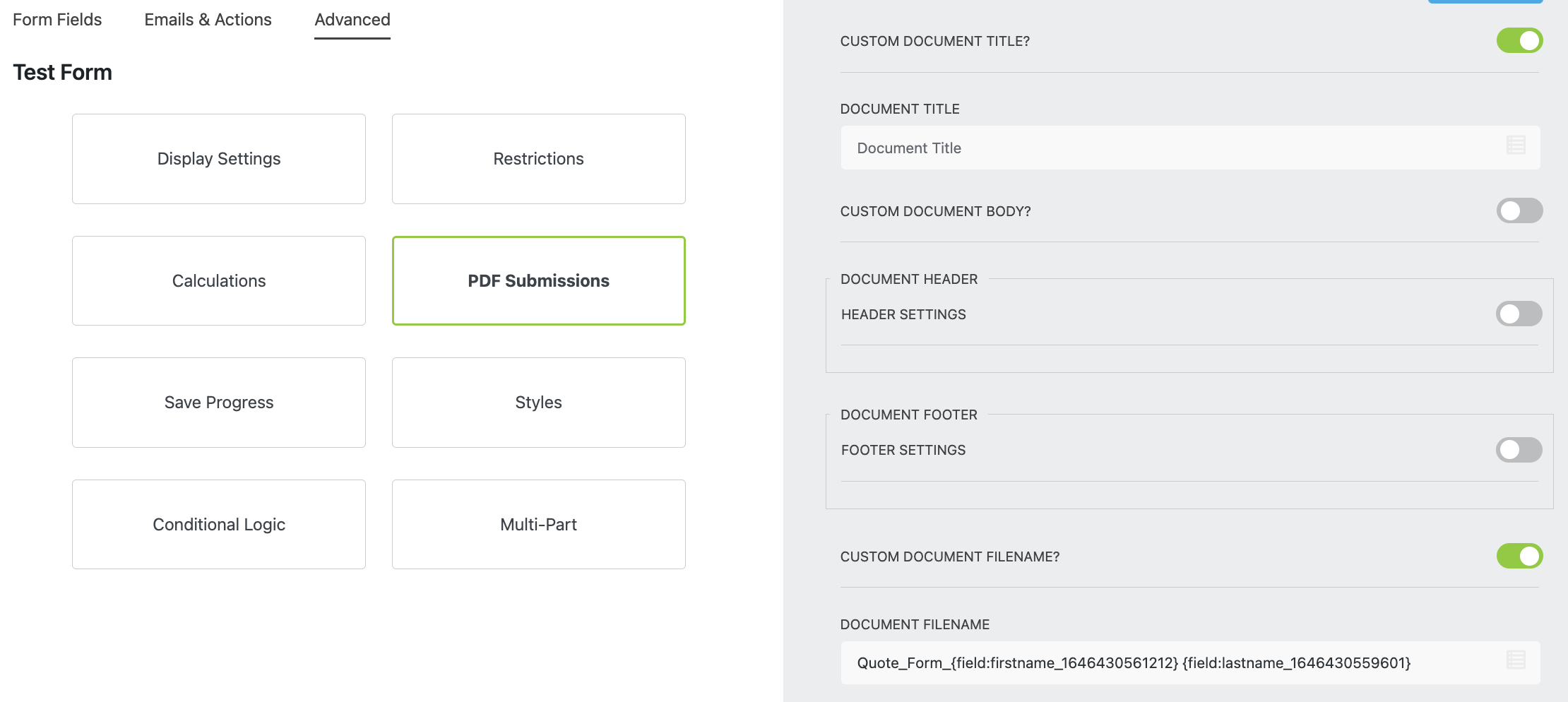
Task: Disable the Custom Document Filename toggle
Action: click(x=1520, y=556)
